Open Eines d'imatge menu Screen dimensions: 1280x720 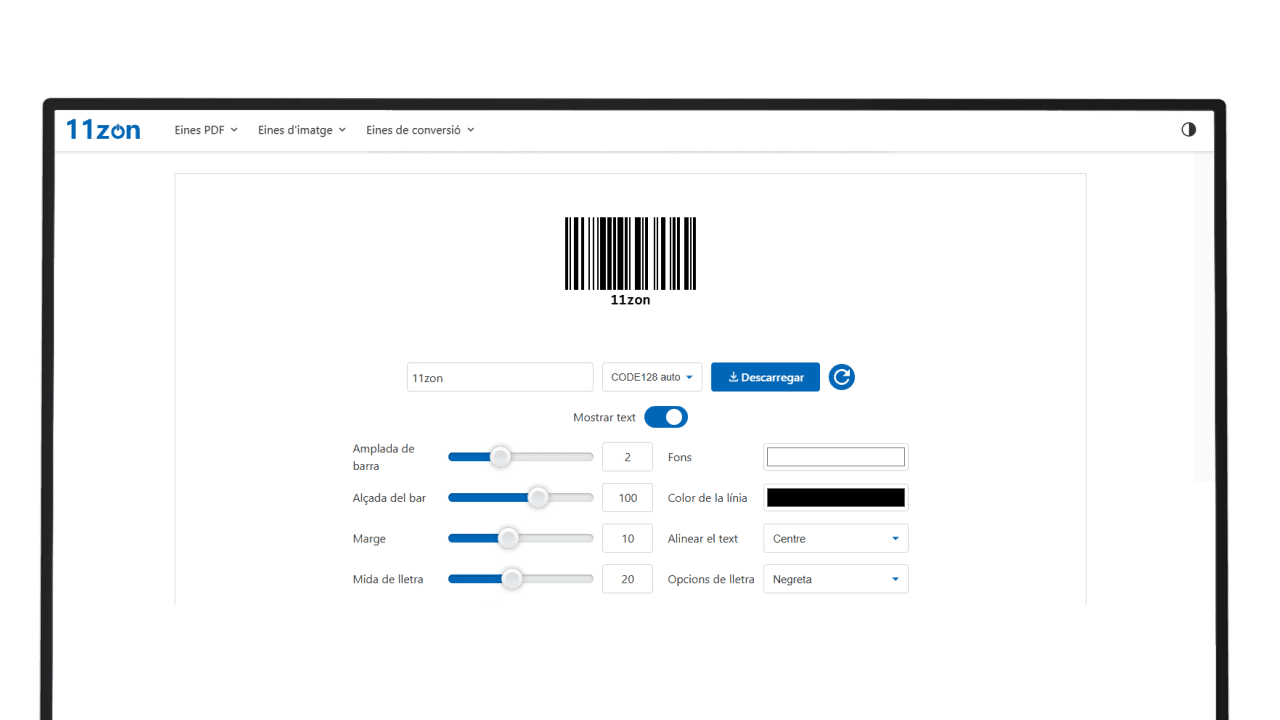click(x=302, y=130)
